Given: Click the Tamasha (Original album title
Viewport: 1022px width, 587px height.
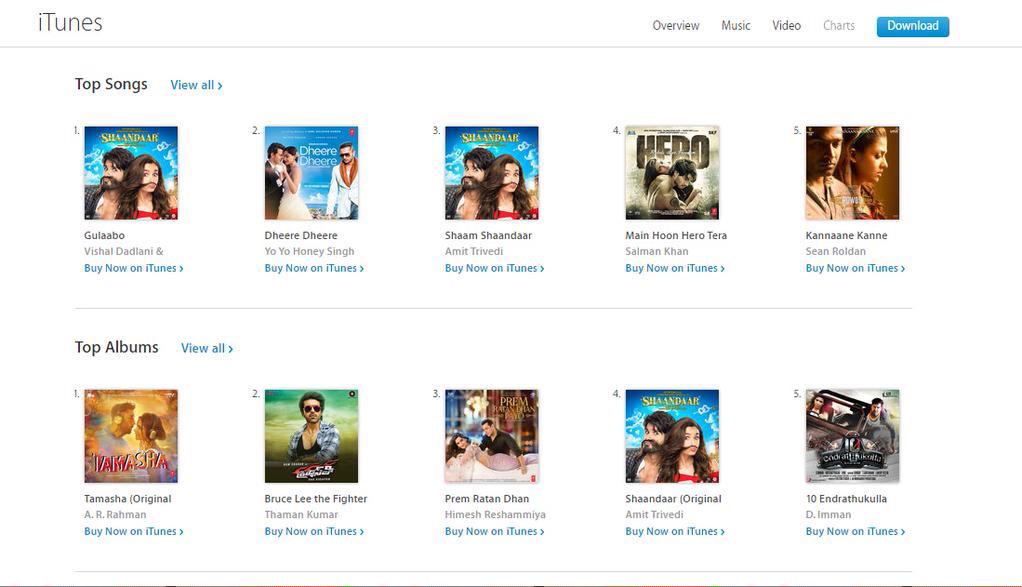Looking at the screenshot, I should [x=128, y=498].
